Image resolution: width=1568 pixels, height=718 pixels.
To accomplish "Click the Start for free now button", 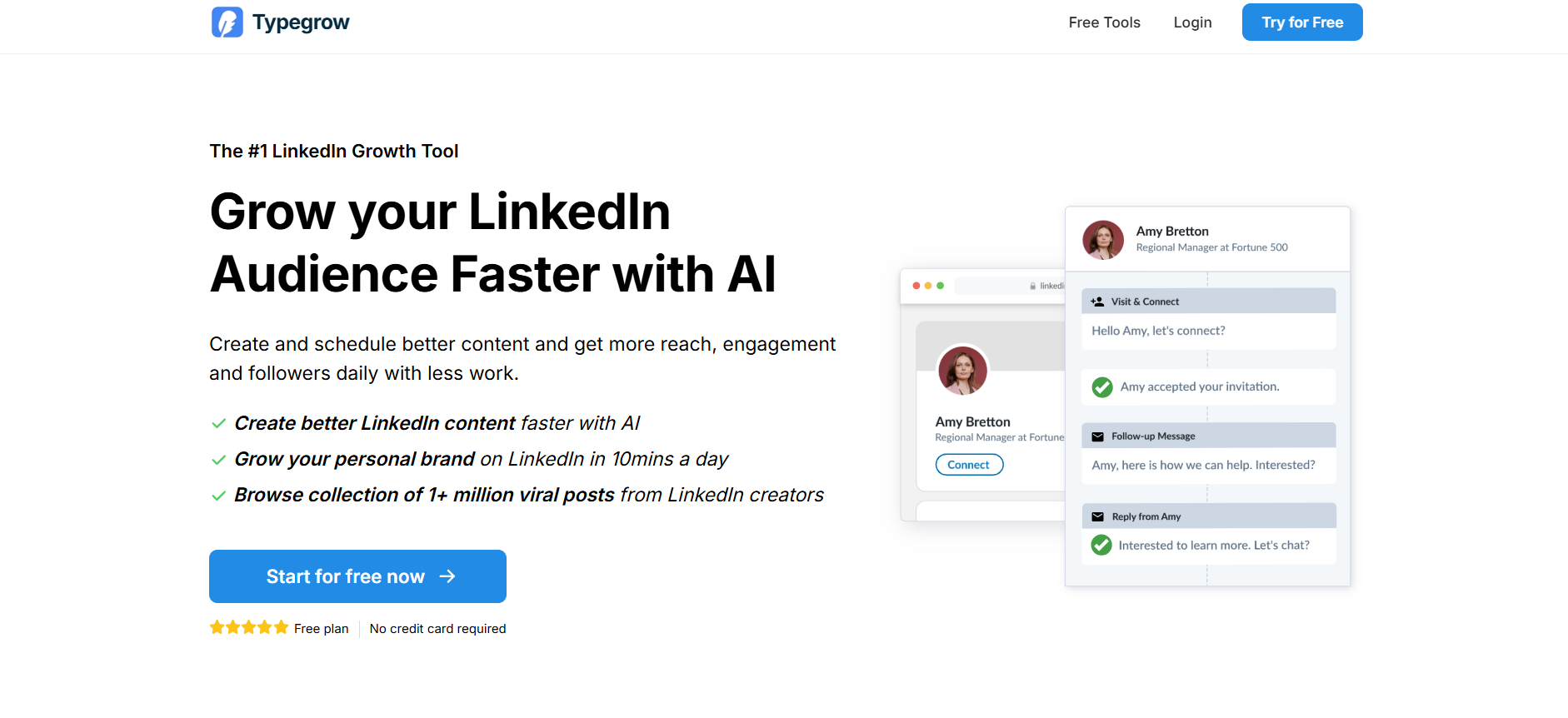I will [x=357, y=576].
